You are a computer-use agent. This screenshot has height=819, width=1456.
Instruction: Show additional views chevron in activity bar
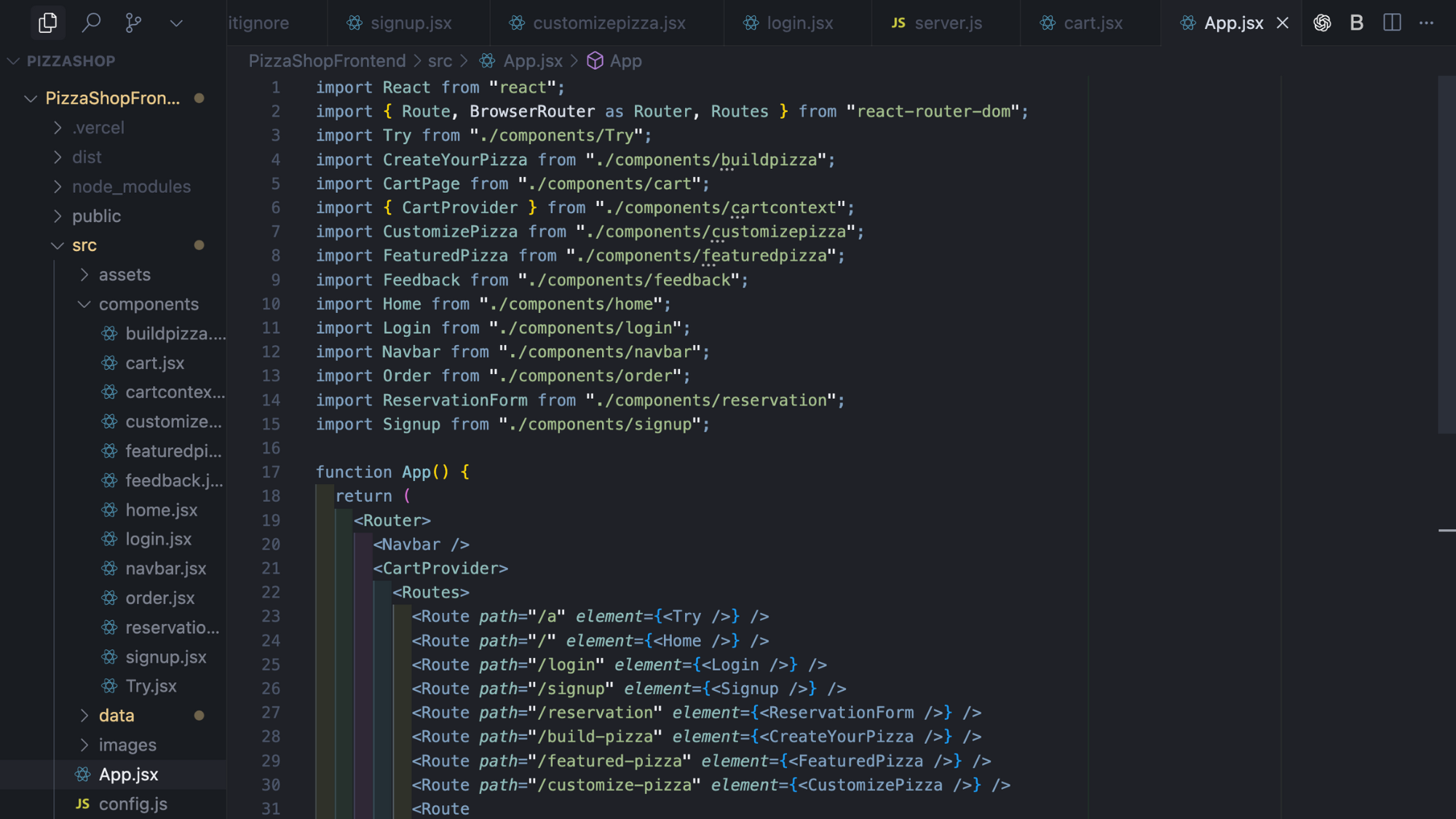coord(175,23)
